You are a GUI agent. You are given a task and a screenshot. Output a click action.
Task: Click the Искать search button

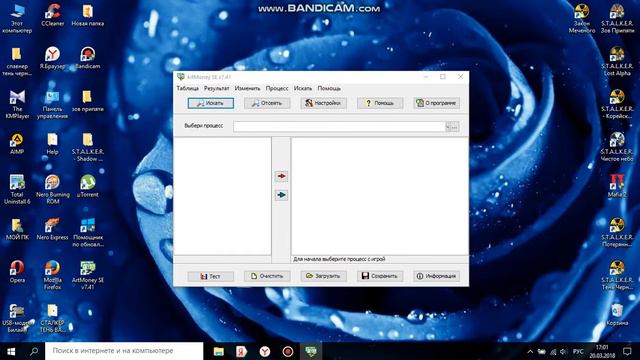point(211,103)
